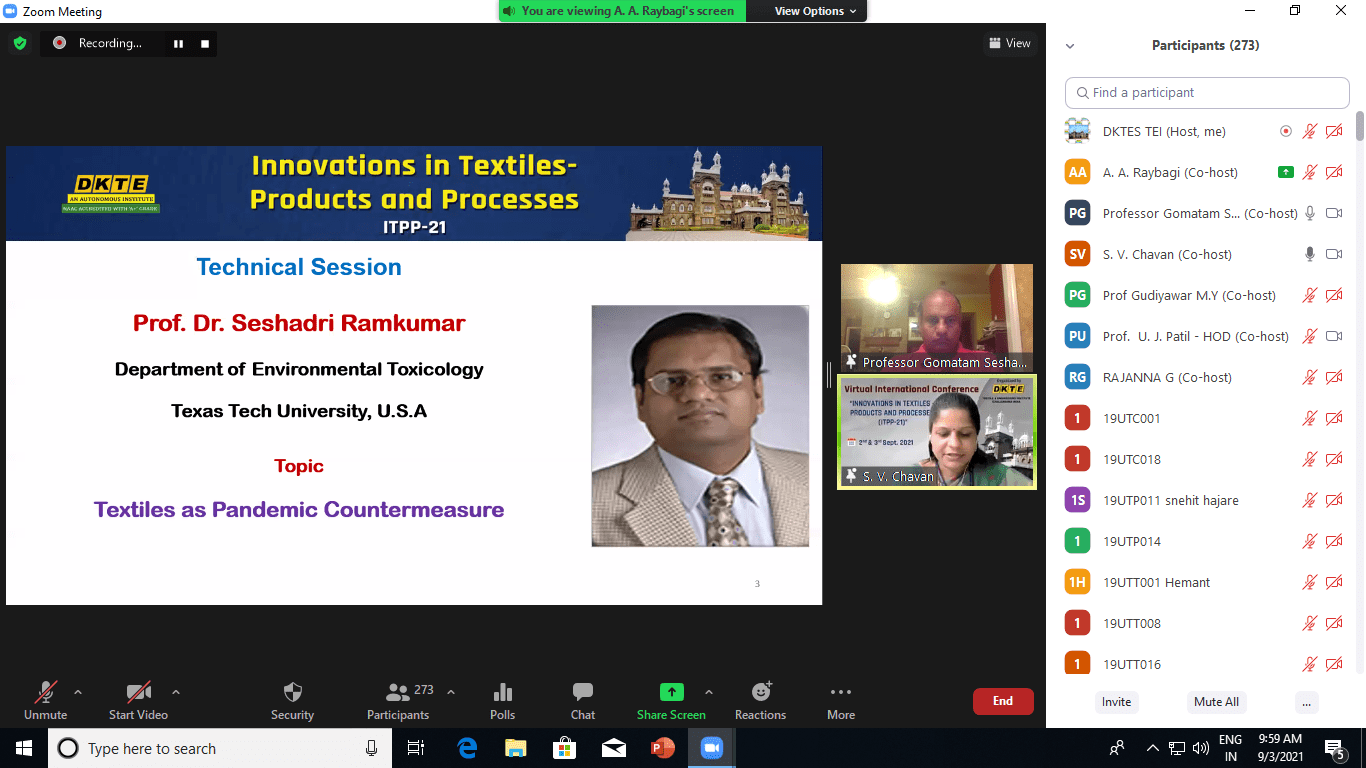
Task: Click the S. V. Chavan video thumbnail
Action: pyautogui.click(x=936, y=432)
